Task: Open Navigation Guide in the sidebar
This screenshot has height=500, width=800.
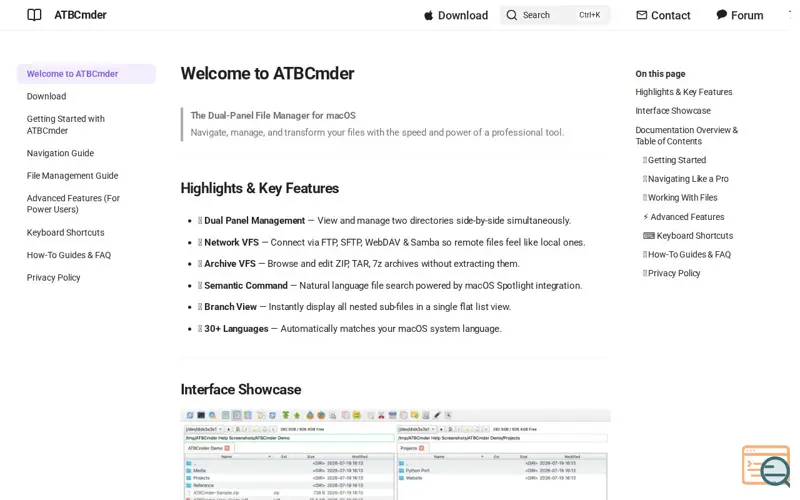Action: click(x=60, y=153)
